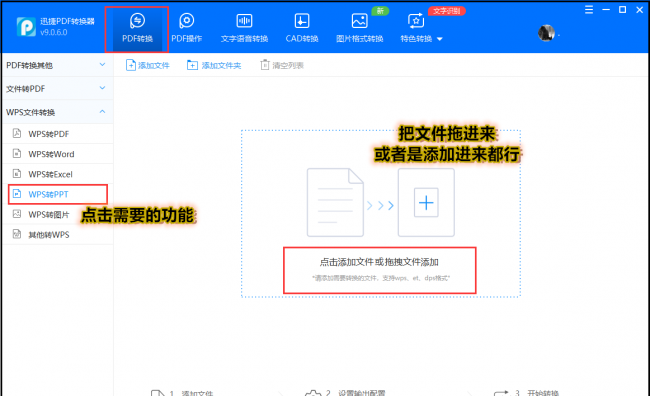650x396 pixels.
Task: Open the hamburger menu icon
Action: 589,10
